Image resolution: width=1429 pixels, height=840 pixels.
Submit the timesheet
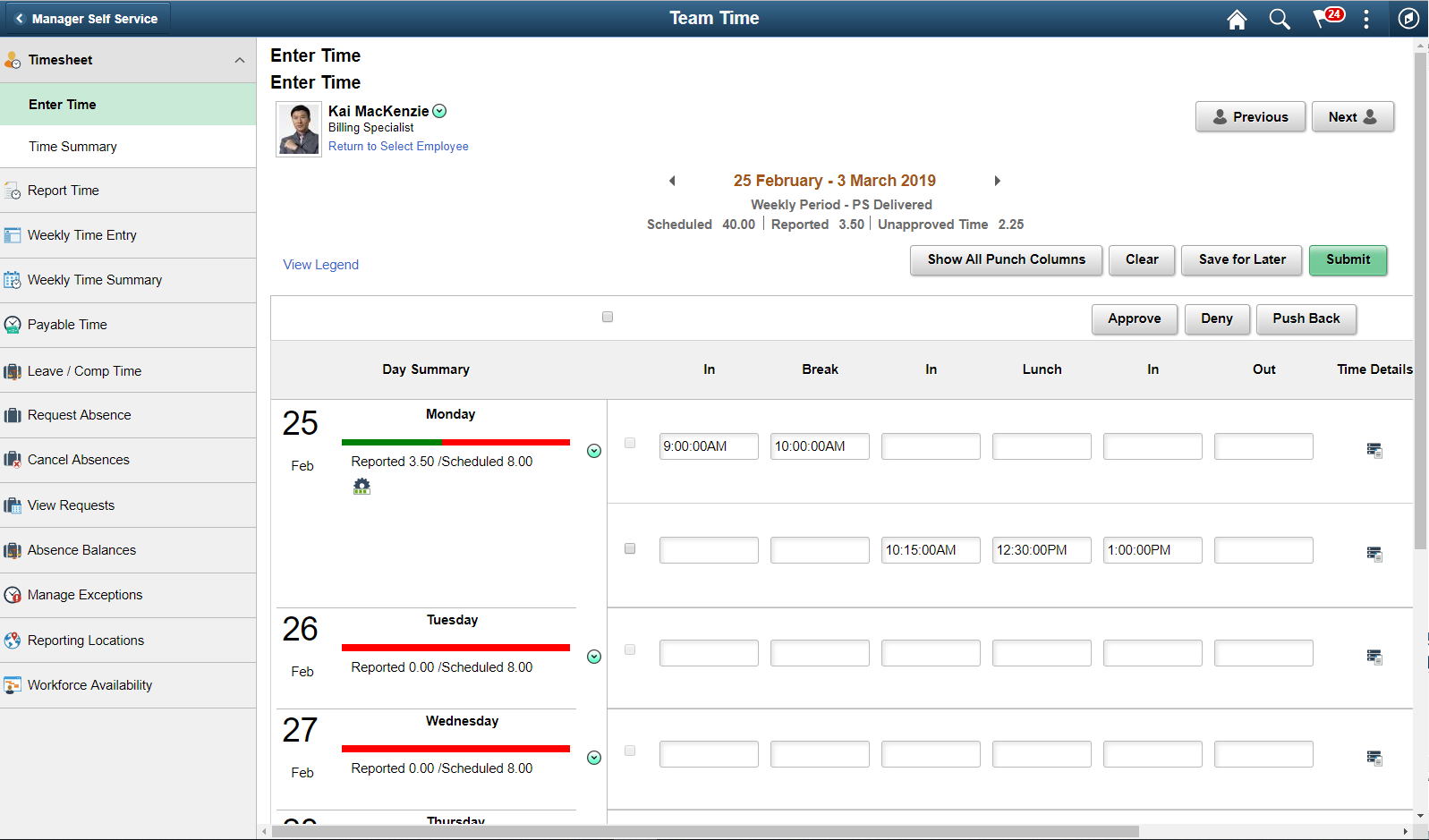tap(1348, 259)
